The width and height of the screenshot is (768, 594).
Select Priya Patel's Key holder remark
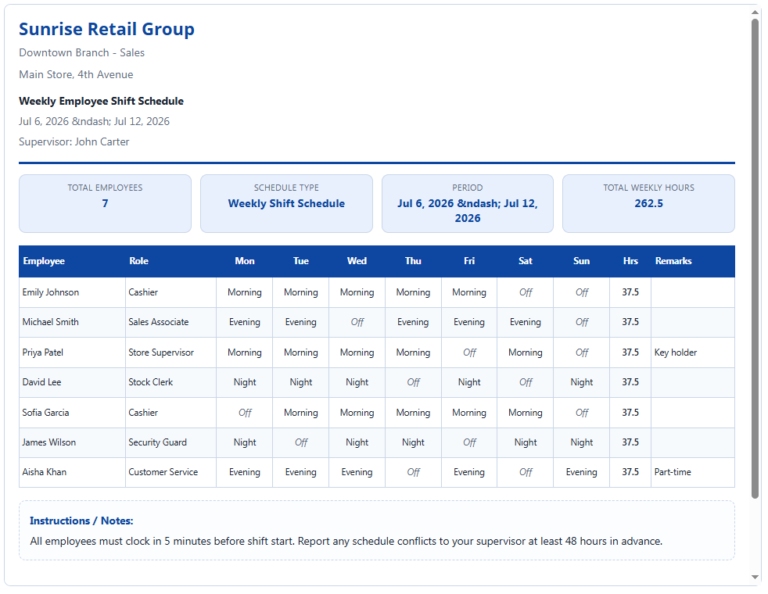coord(675,353)
